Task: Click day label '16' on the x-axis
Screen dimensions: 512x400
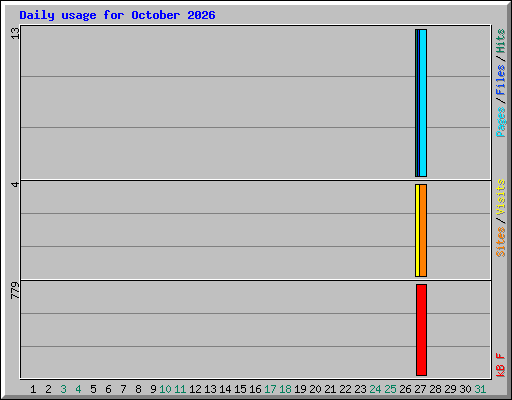Action: pos(255,389)
